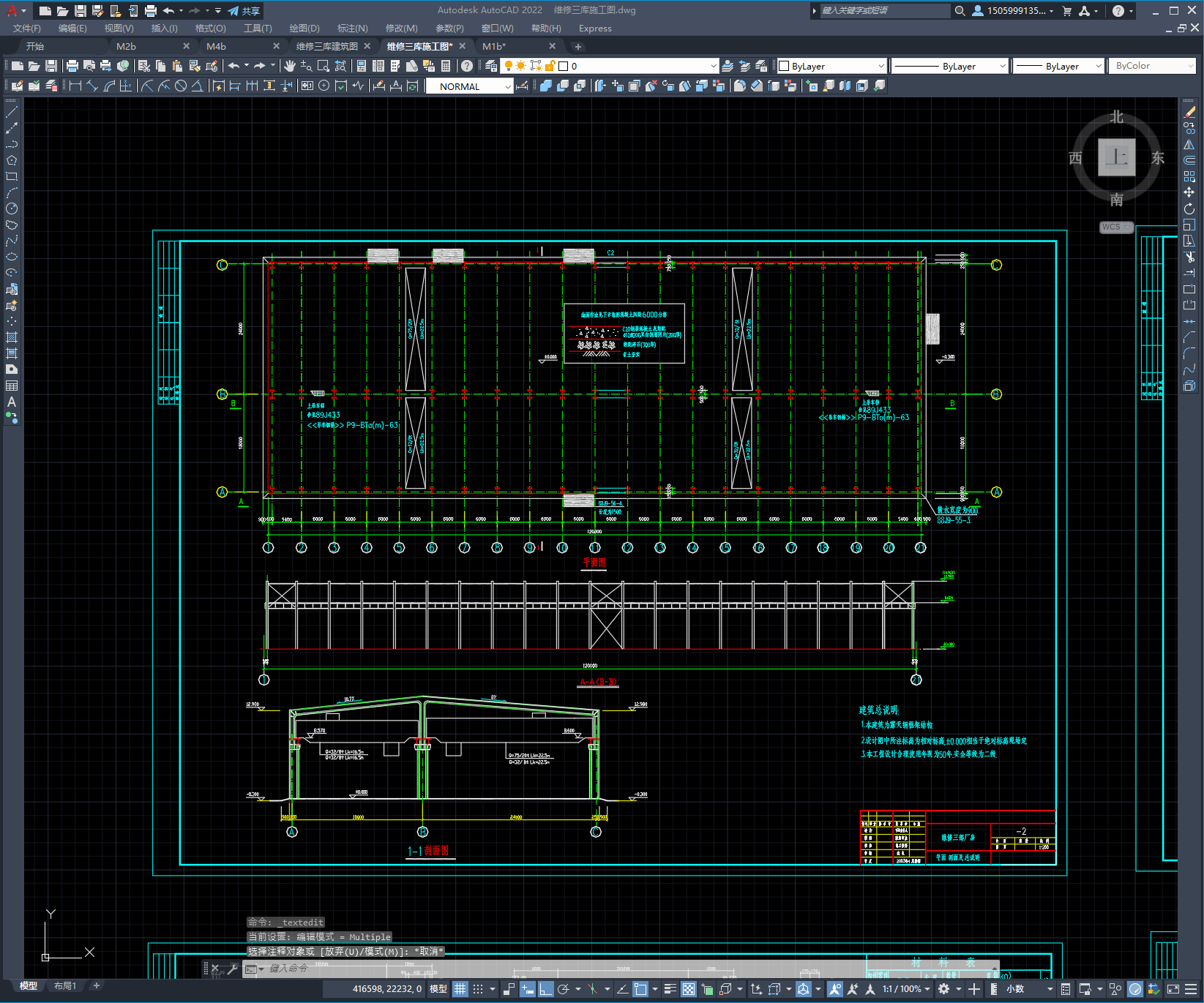Toggle snap mode in status bar
The width and height of the screenshot is (1204, 1003).
[x=478, y=989]
